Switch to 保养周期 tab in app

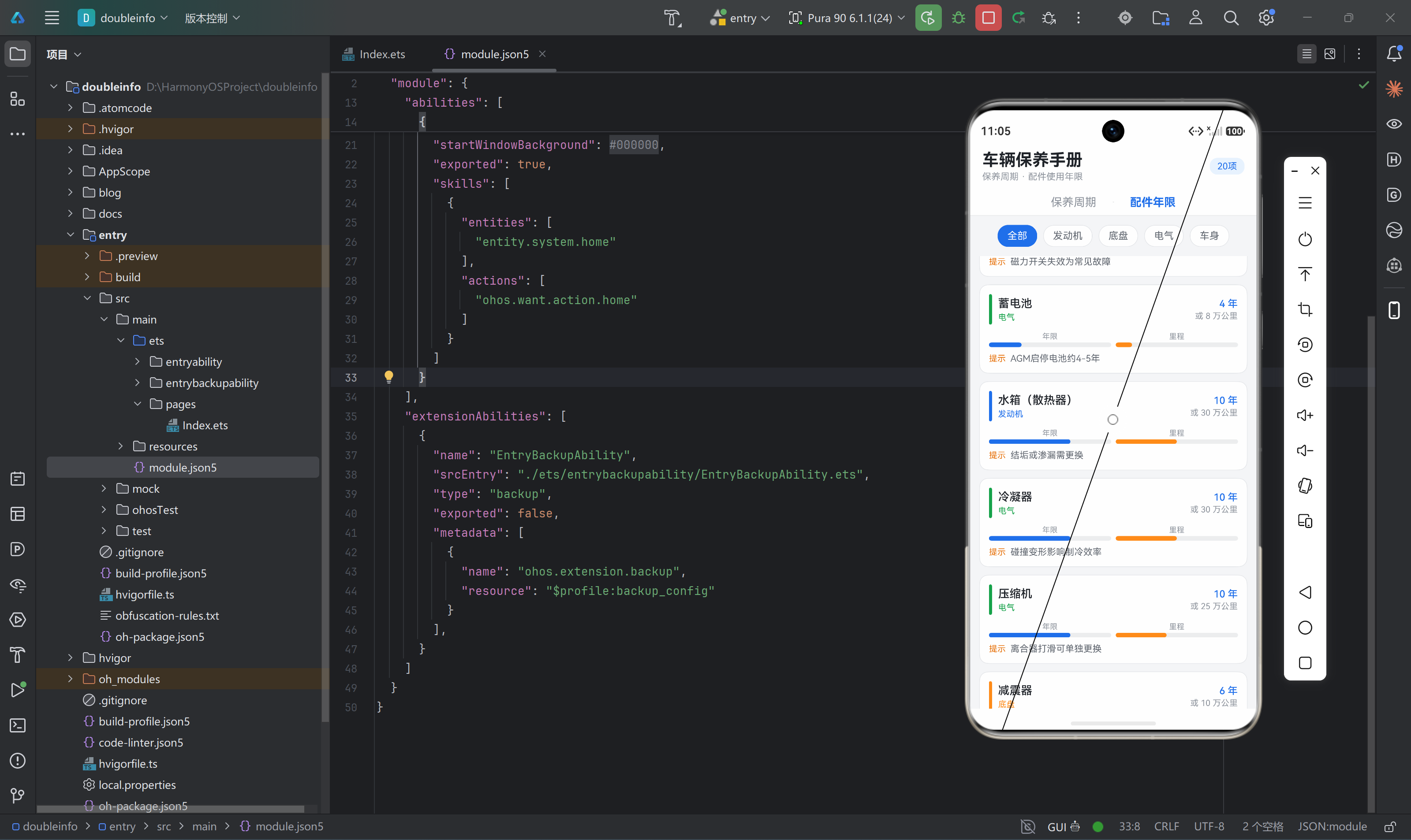coord(1073,202)
